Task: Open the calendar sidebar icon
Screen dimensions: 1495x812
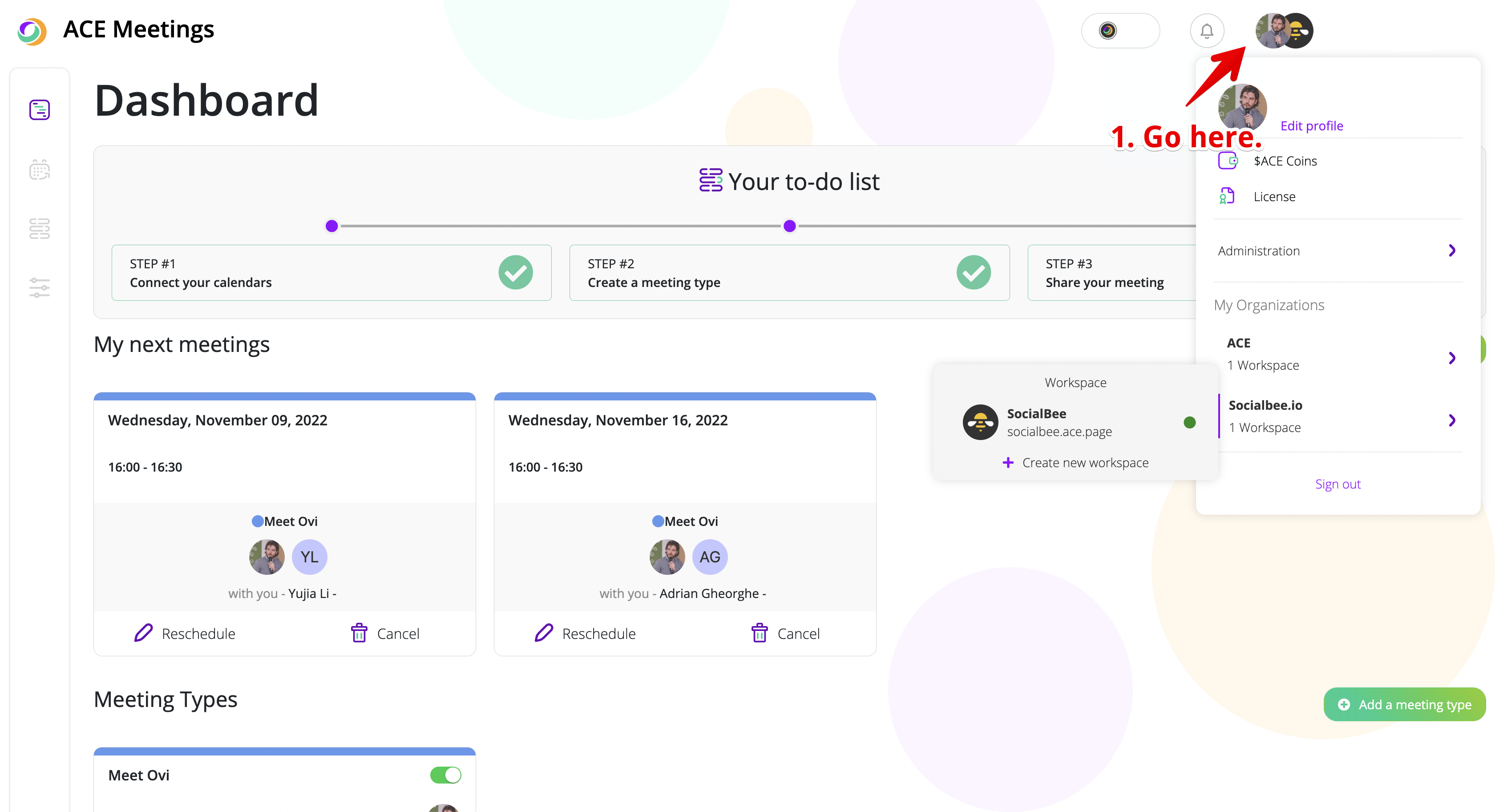Action: pyautogui.click(x=40, y=170)
